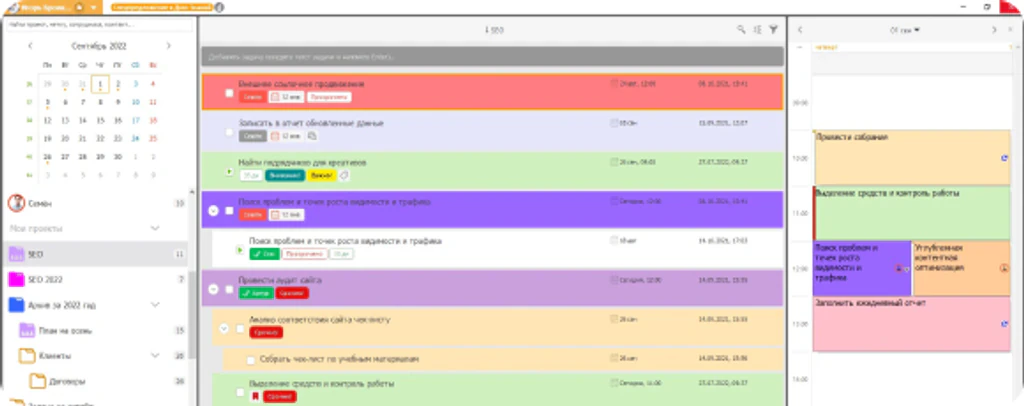The height and width of the screenshot is (406, 1024).
Task: Click the due-date calendar icon in the Внешнее ссылочное продвижение row
Action: [x=613, y=84]
